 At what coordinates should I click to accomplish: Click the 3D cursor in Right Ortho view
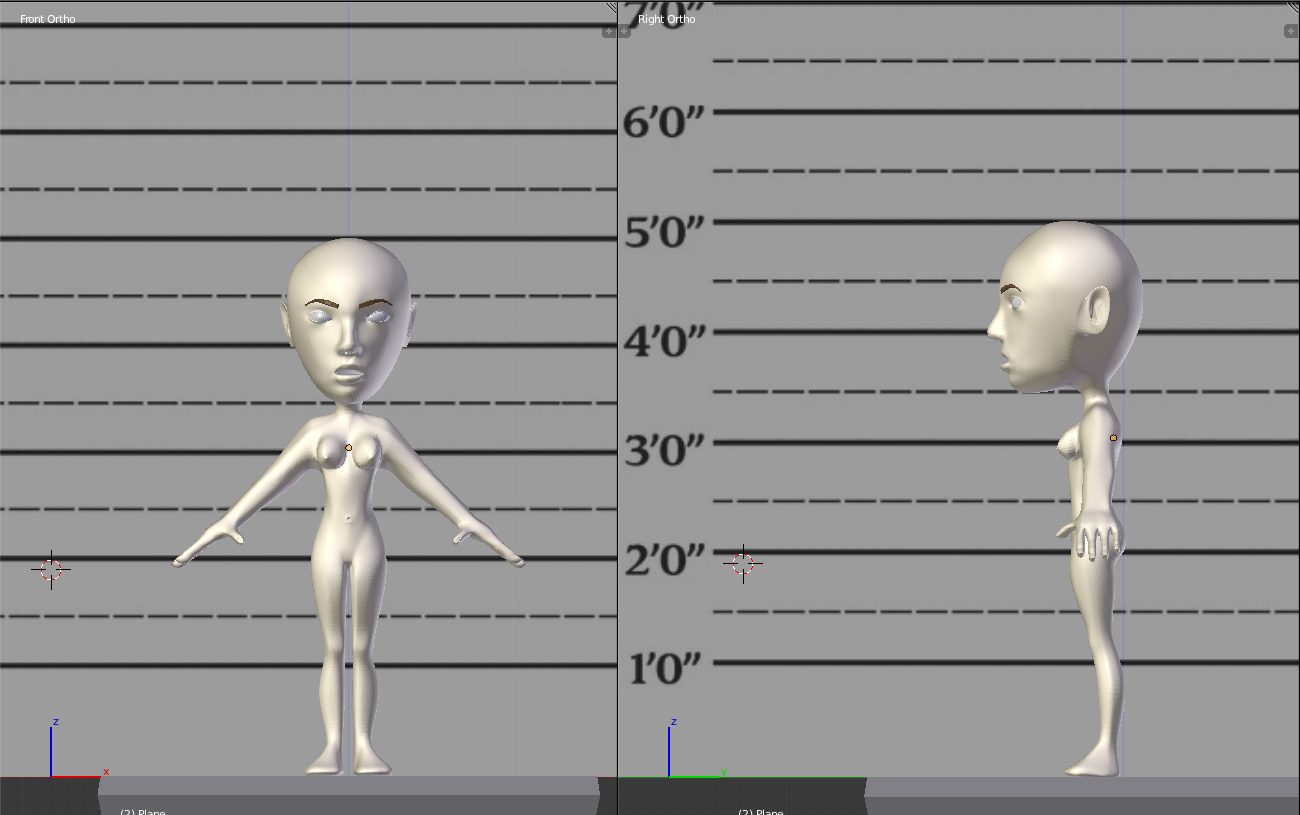click(x=743, y=563)
